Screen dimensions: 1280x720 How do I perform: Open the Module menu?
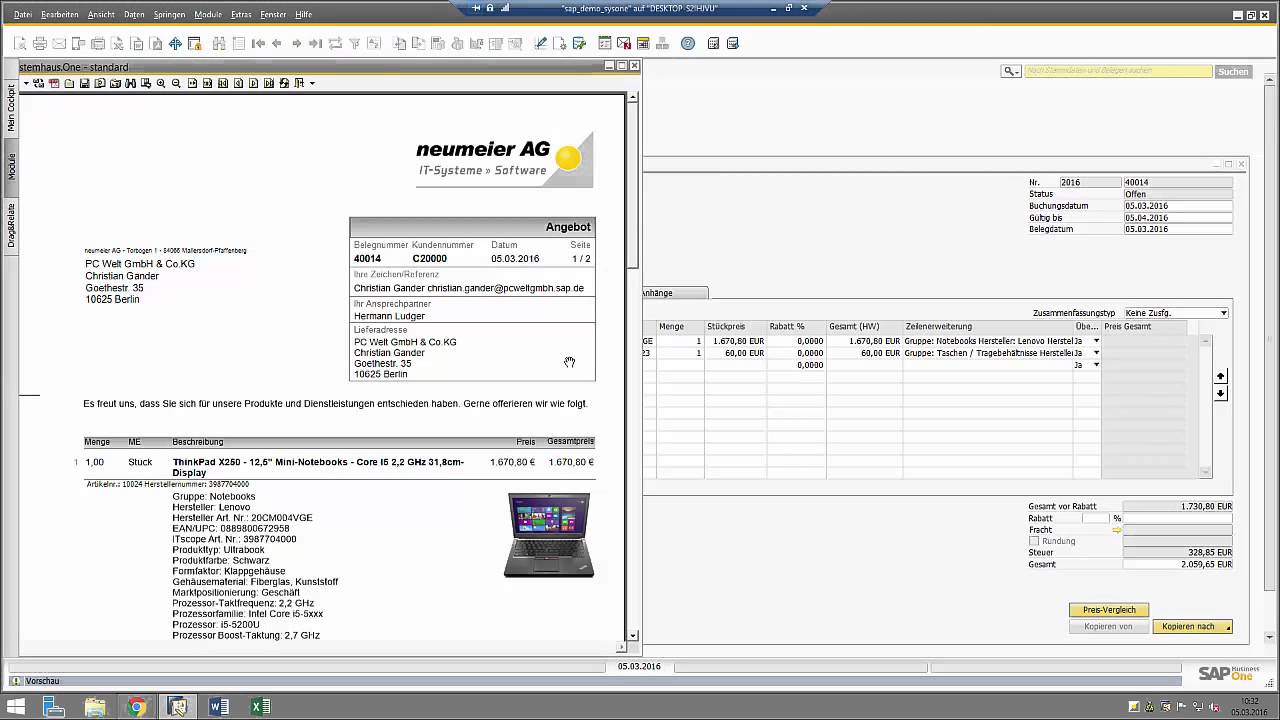click(208, 15)
